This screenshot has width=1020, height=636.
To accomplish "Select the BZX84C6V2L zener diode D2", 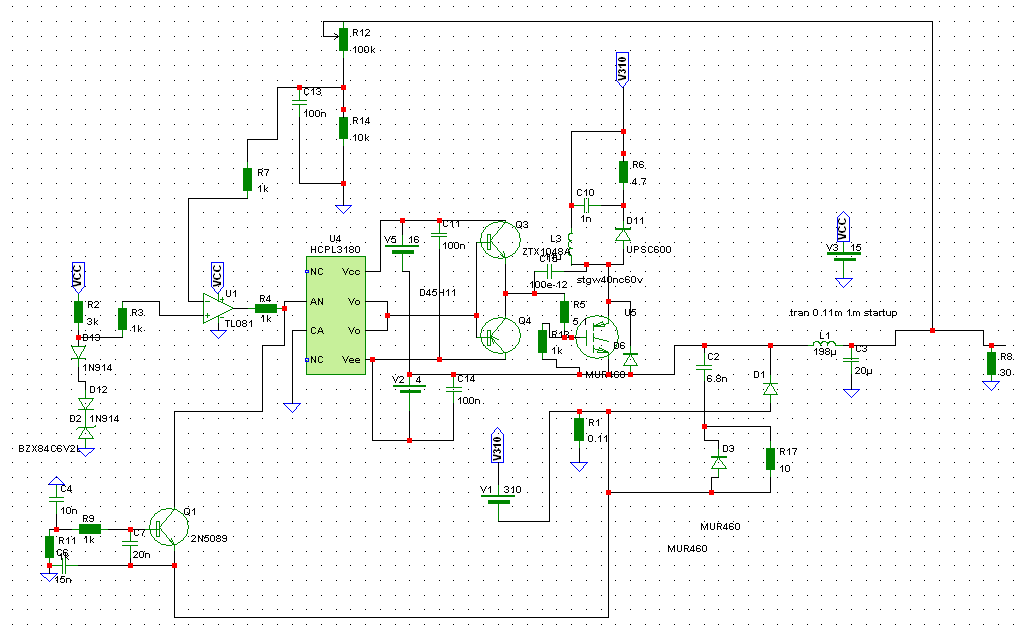I will (86, 431).
